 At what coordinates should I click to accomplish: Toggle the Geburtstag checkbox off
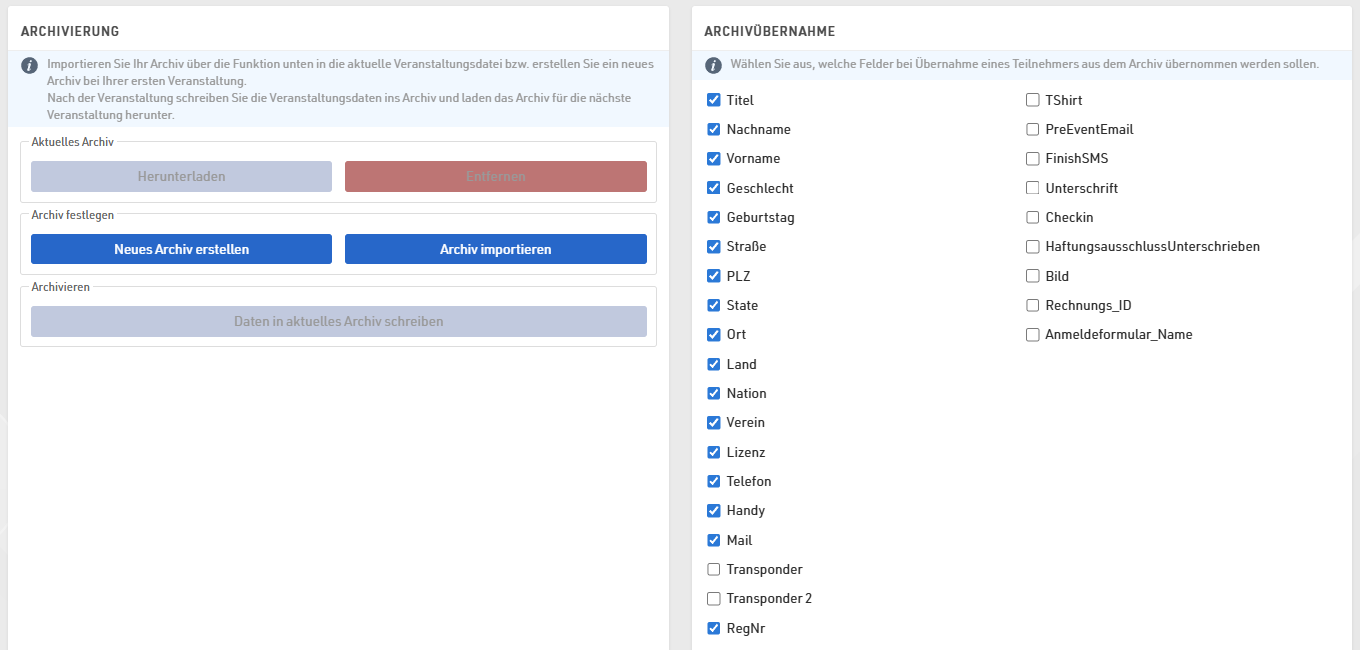click(714, 217)
